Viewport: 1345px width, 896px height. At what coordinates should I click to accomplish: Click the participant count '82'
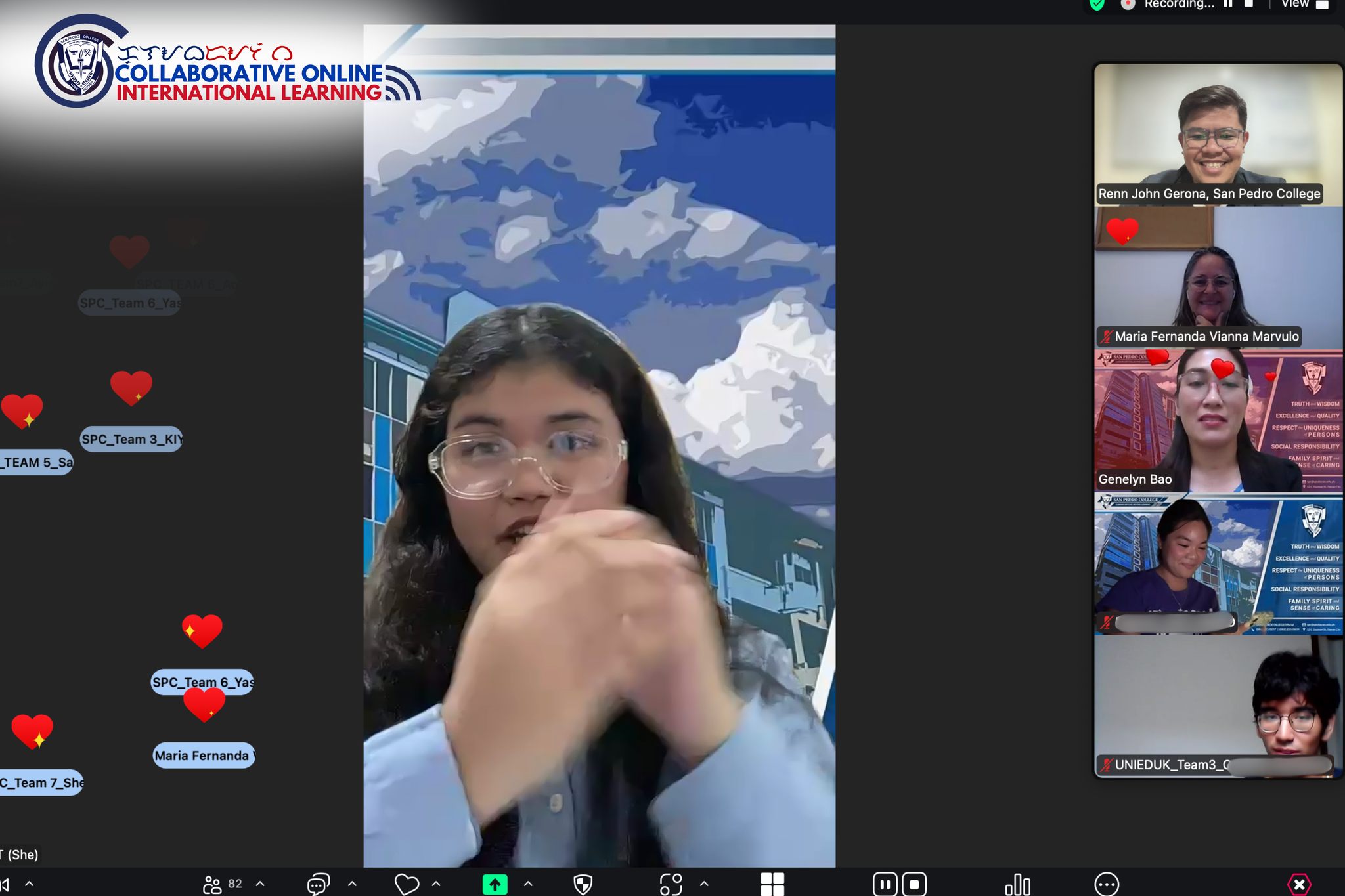pyautogui.click(x=235, y=884)
